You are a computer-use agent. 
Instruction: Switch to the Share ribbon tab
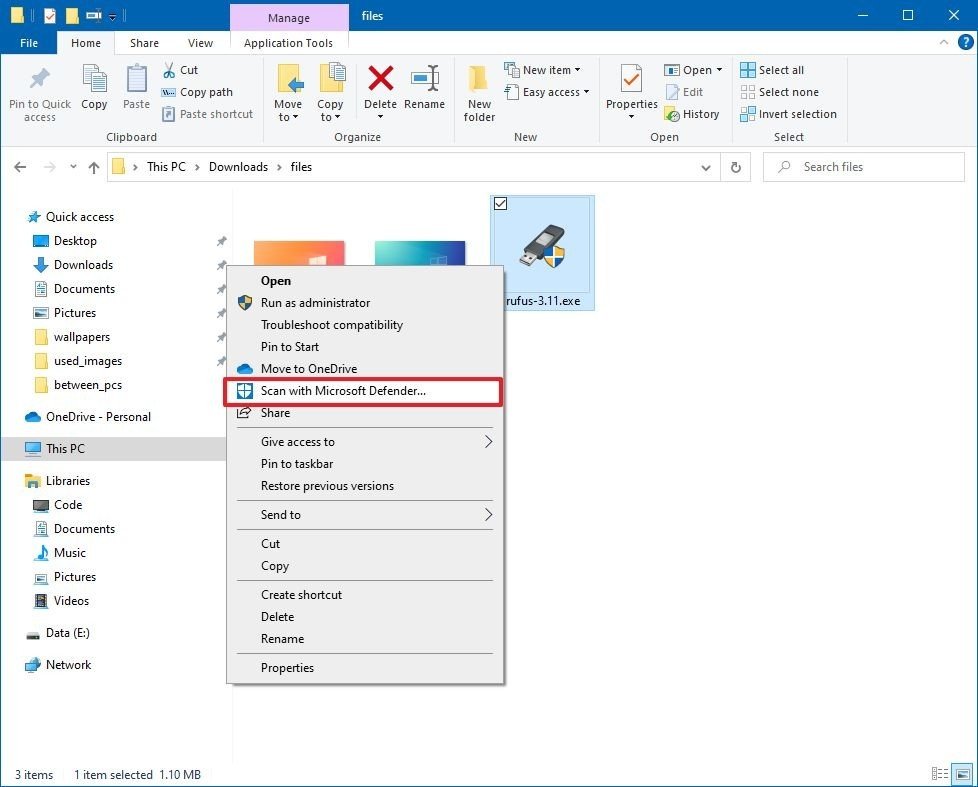[144, 43]
